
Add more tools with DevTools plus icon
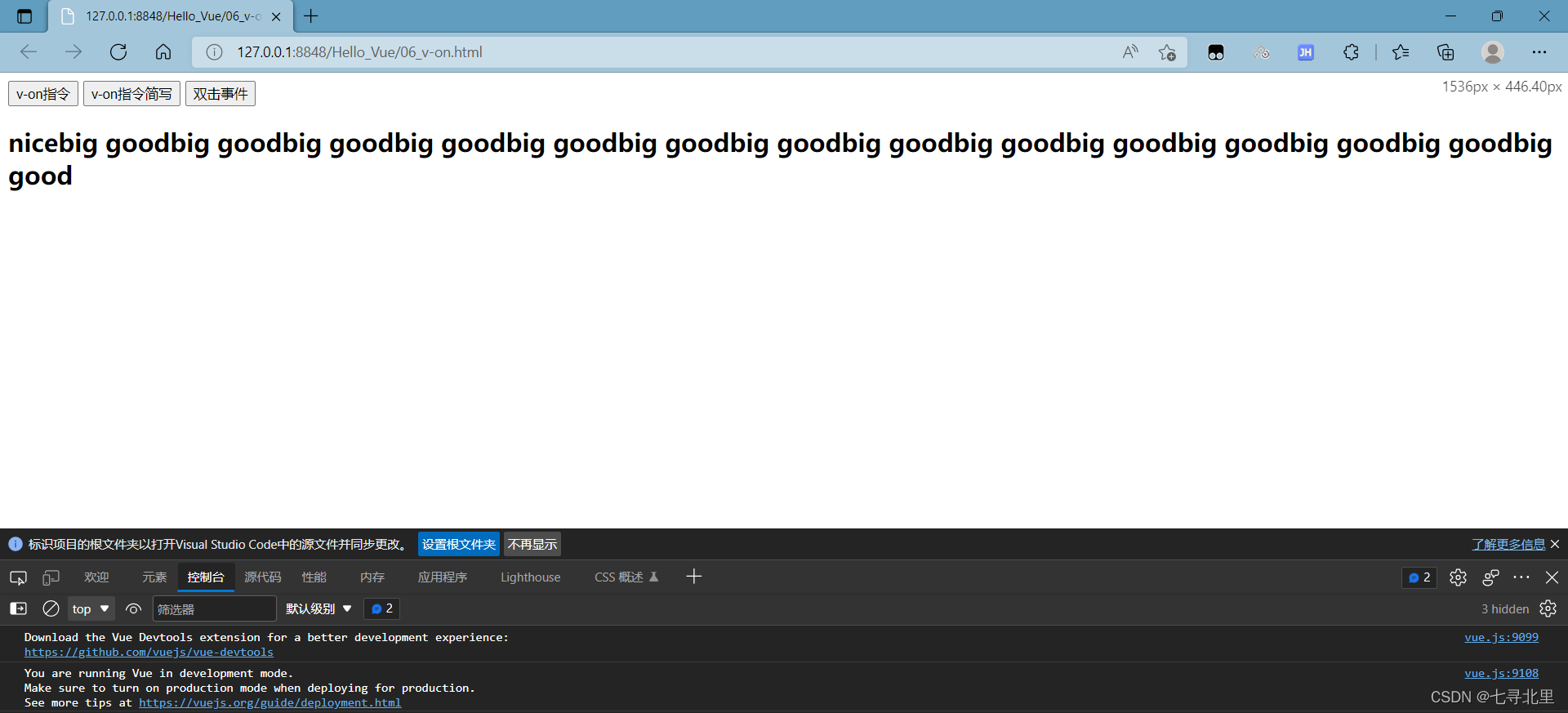click(x=694, y=577)
